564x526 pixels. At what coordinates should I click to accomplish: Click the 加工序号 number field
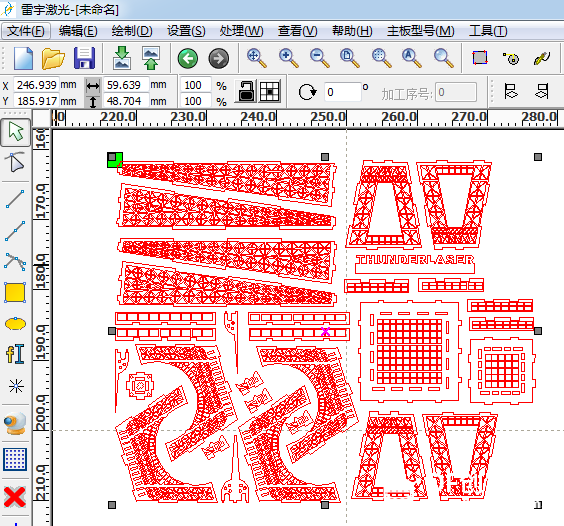(456, 92)
